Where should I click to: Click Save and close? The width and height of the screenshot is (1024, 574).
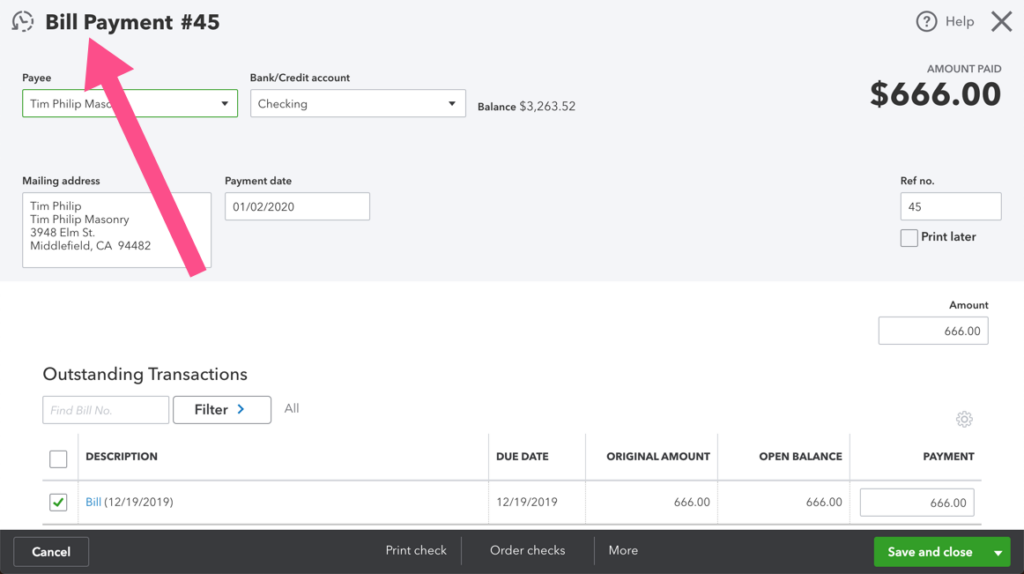930,552
